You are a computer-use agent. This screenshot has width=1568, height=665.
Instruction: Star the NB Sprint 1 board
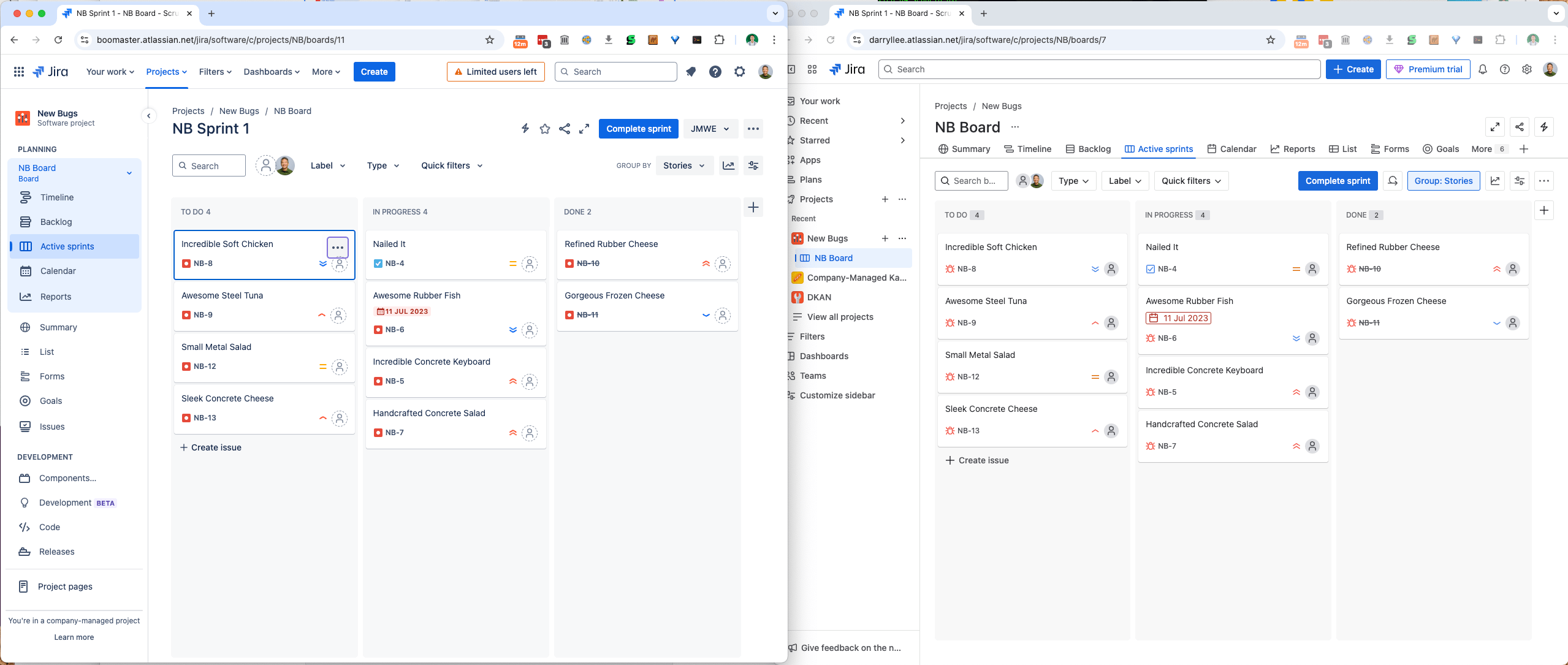point(544,129)
